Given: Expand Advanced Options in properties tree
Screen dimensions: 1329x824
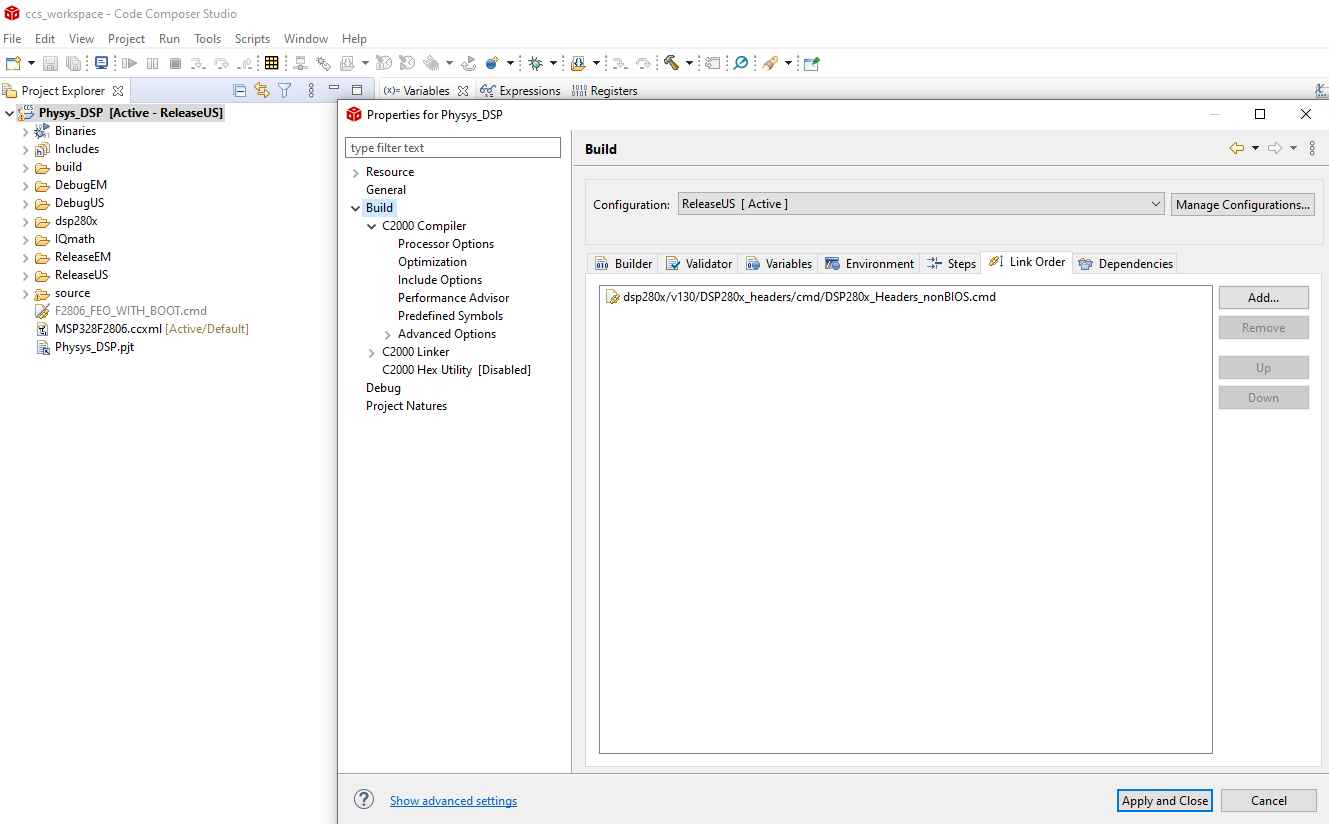Looking at the screenshot, I should tap(387, 335).
